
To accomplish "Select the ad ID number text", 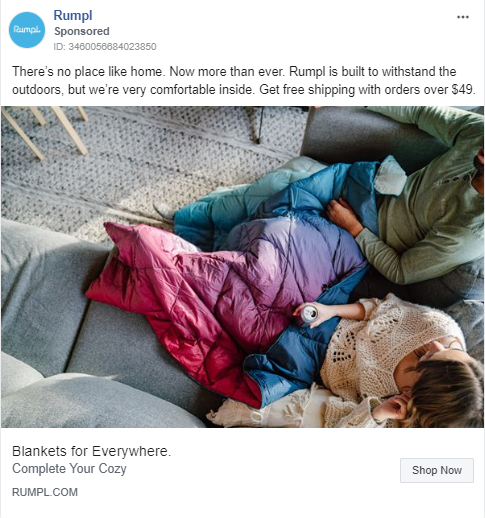I will point(105,47).
